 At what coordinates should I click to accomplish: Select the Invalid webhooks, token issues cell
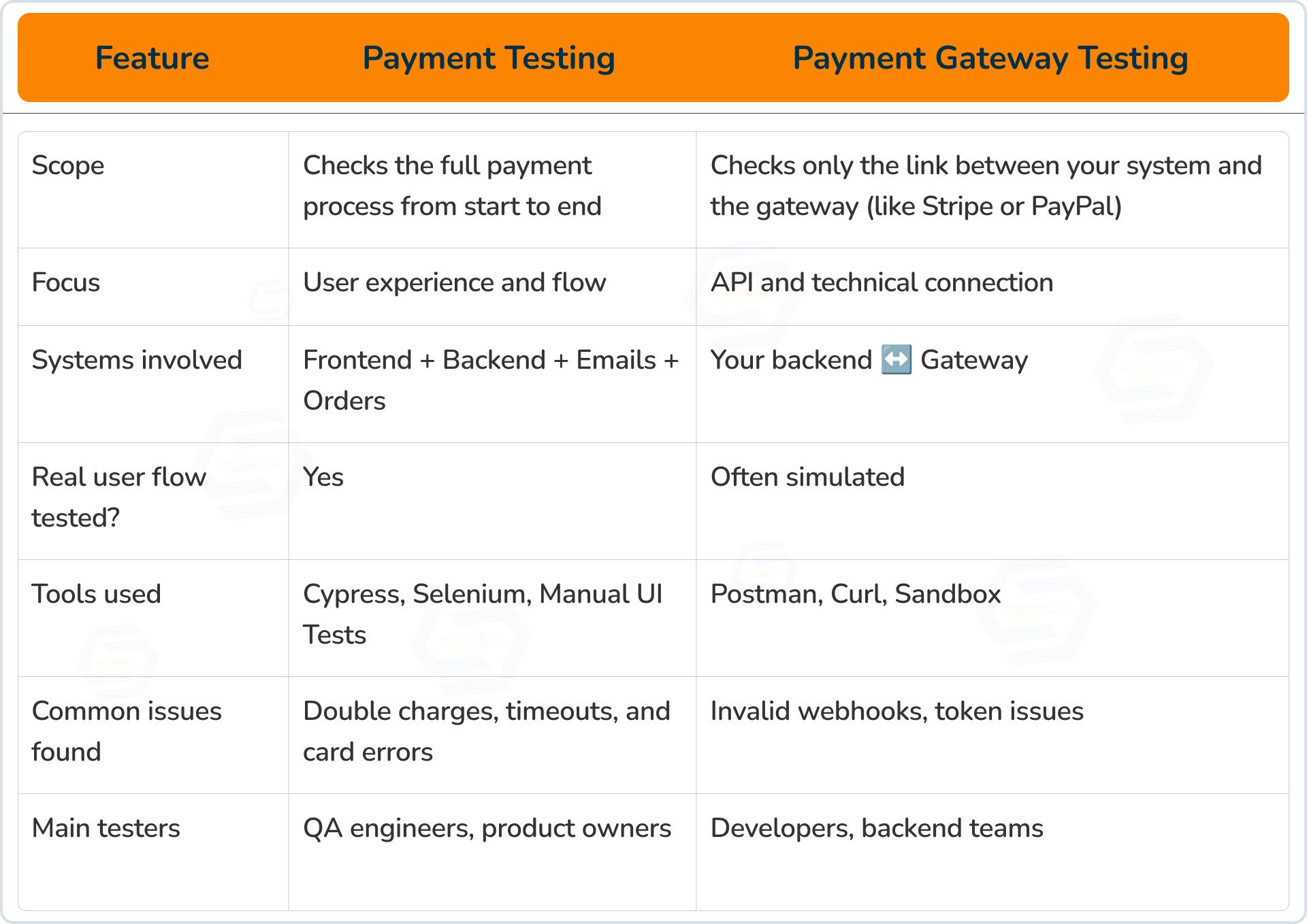(x=897, y=712)
